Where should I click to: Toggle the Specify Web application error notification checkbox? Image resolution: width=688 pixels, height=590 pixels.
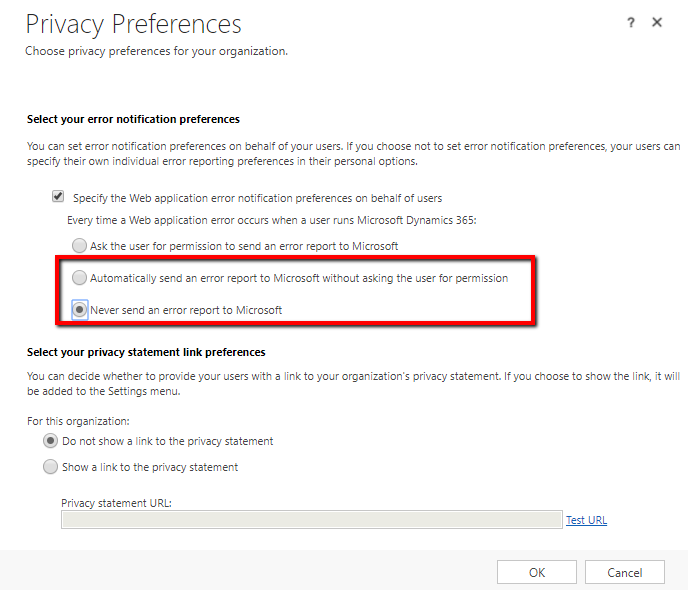[58, 198]
